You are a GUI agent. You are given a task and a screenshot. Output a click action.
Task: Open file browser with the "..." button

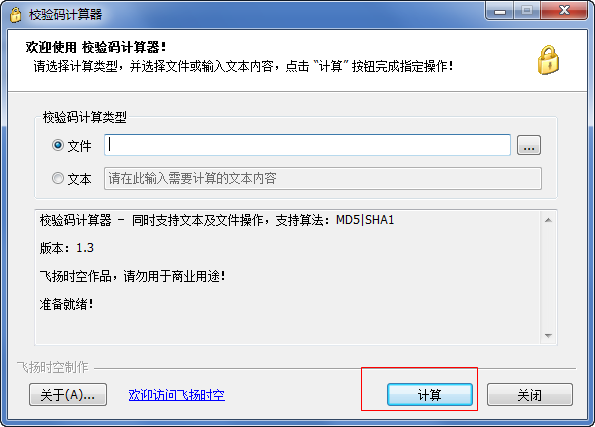529,145
